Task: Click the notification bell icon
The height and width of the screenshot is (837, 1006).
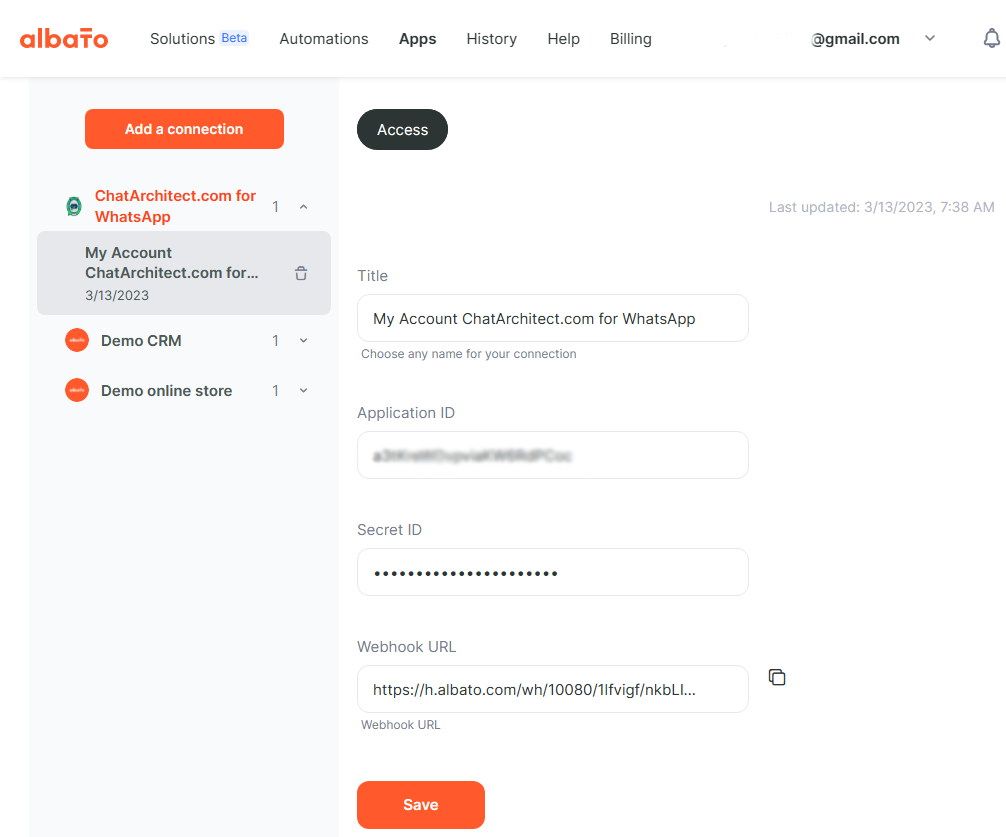Action: point(991,38)
